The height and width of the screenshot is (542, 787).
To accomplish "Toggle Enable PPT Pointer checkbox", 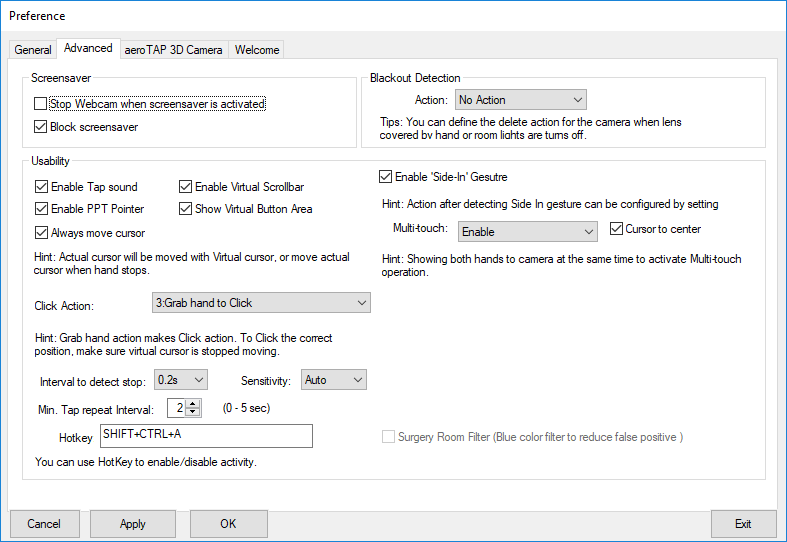I will (41, 209).
